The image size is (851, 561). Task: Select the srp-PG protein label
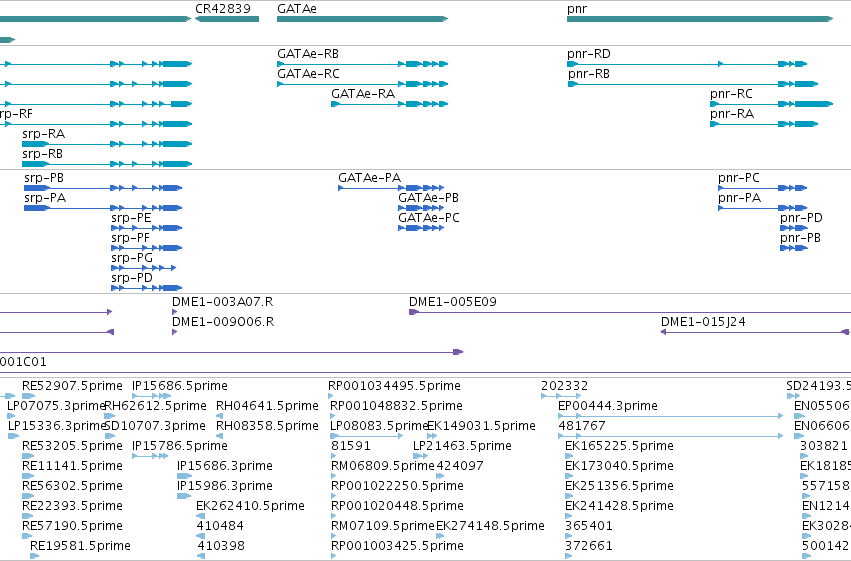(x=132, y=258)
